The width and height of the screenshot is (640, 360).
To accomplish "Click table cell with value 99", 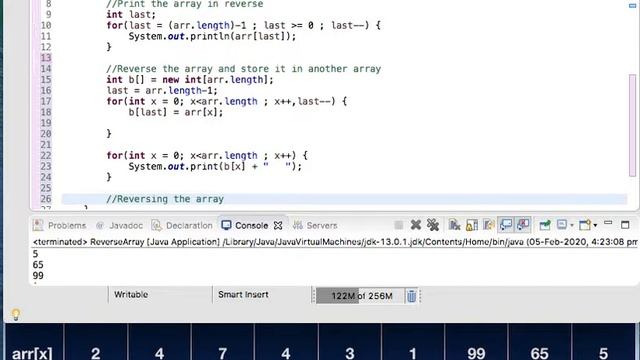I will point(476,342).
